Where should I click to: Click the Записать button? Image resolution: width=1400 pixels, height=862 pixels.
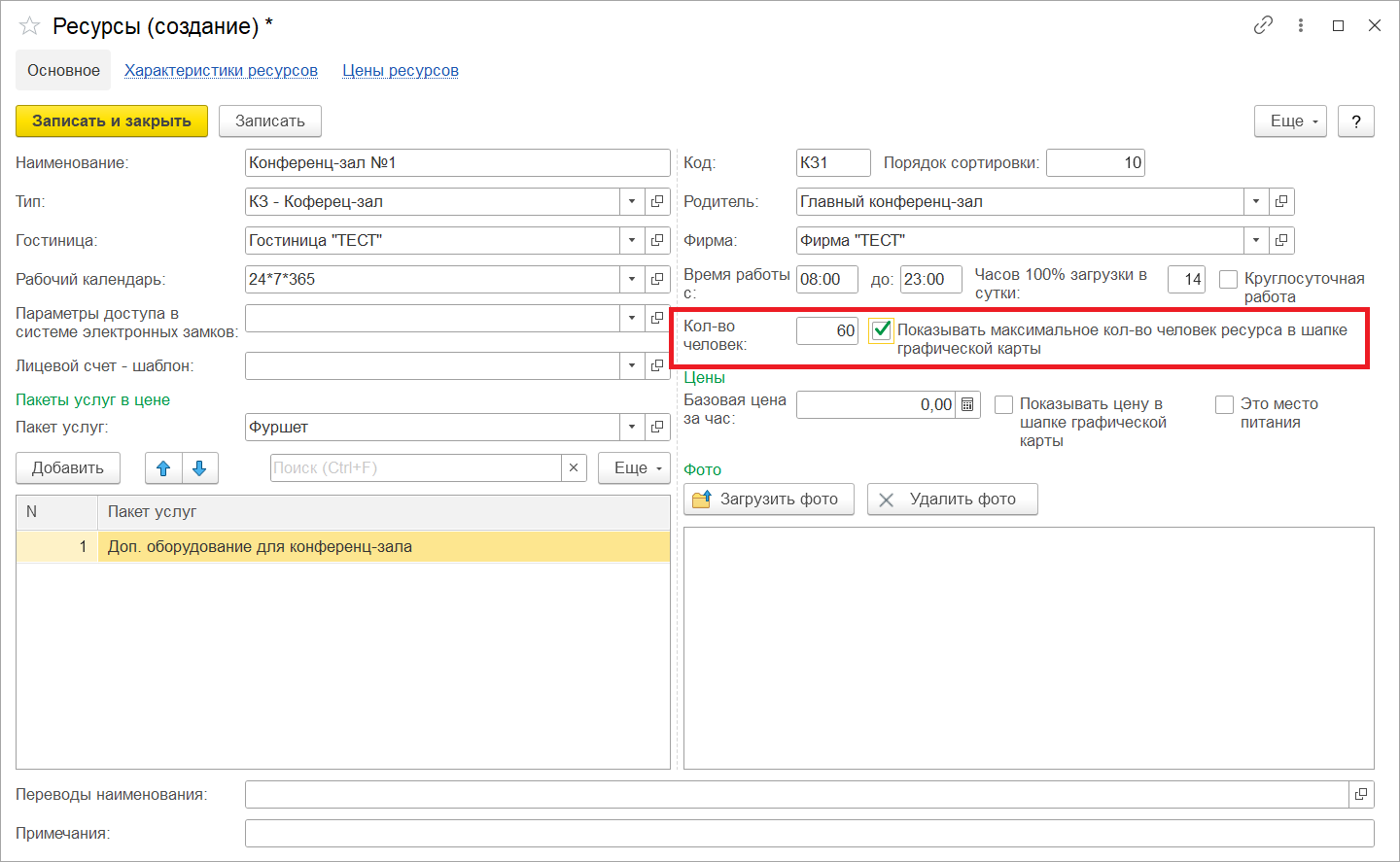(x=270, y=121)
